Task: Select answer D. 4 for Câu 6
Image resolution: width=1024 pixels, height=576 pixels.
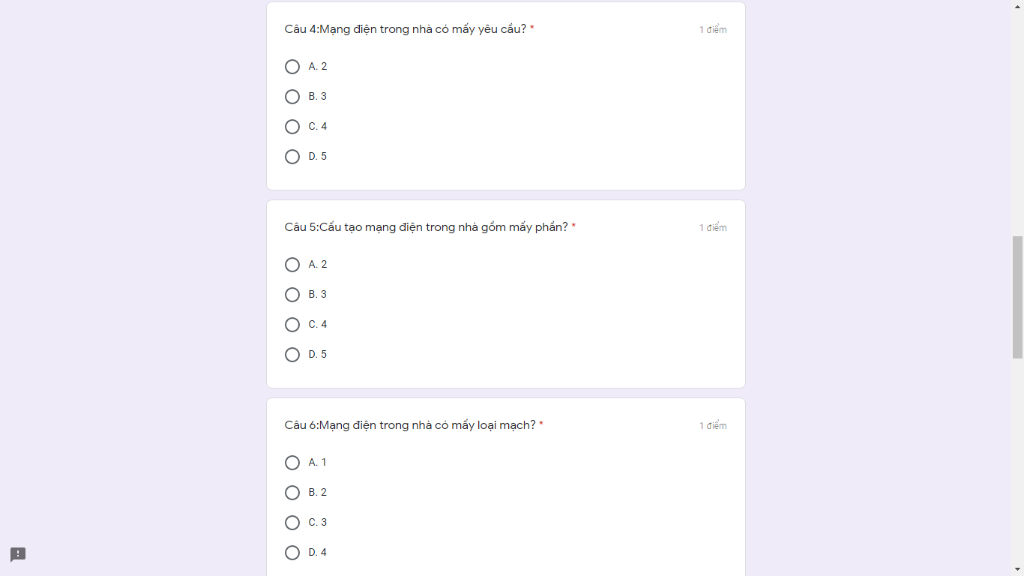Action: pos(292,553)
